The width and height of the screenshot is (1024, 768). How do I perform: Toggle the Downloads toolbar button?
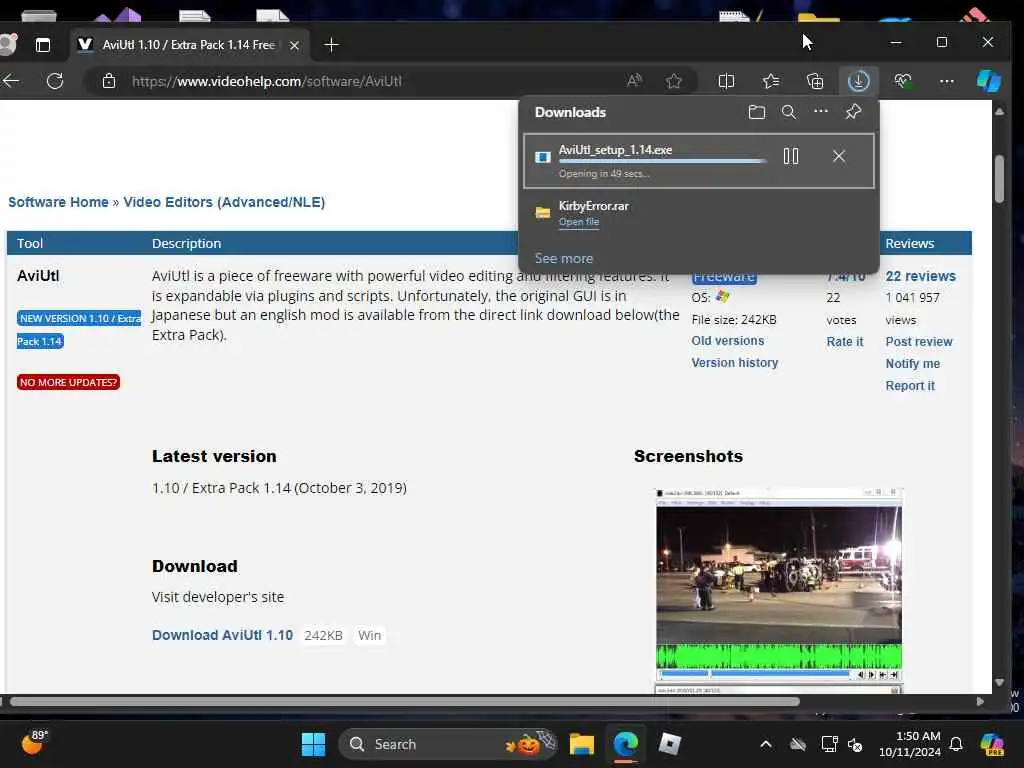[x=858, y=81]
